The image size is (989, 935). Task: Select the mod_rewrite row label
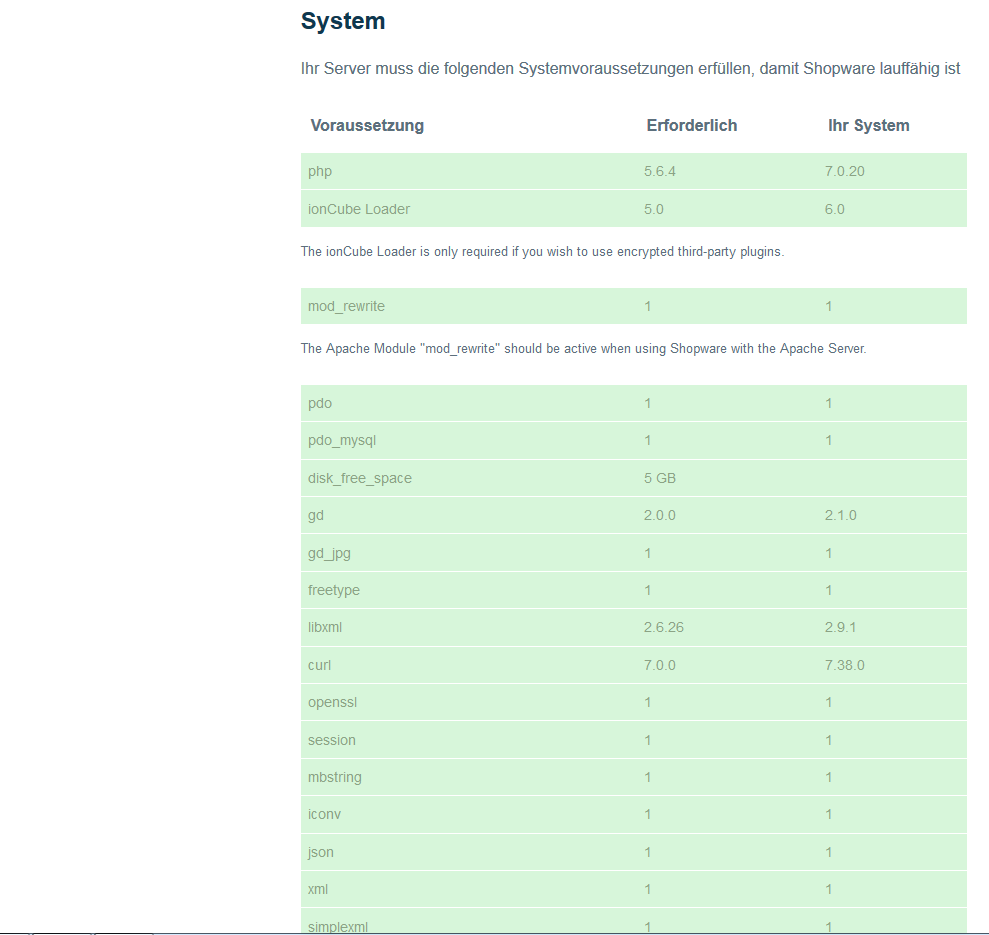(x=346, y=306)
